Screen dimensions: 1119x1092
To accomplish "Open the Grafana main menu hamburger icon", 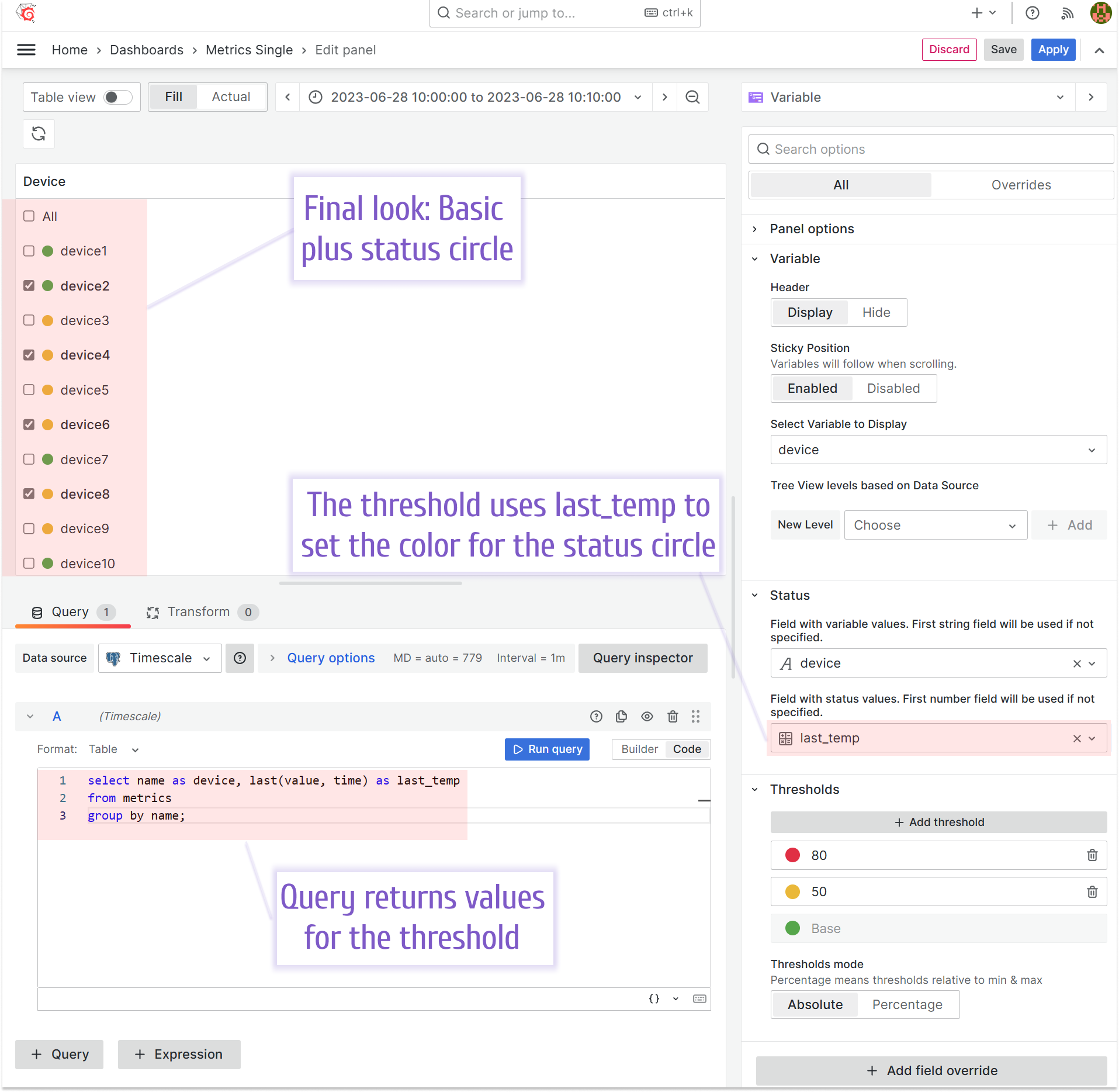I will [x=26, y=50].
